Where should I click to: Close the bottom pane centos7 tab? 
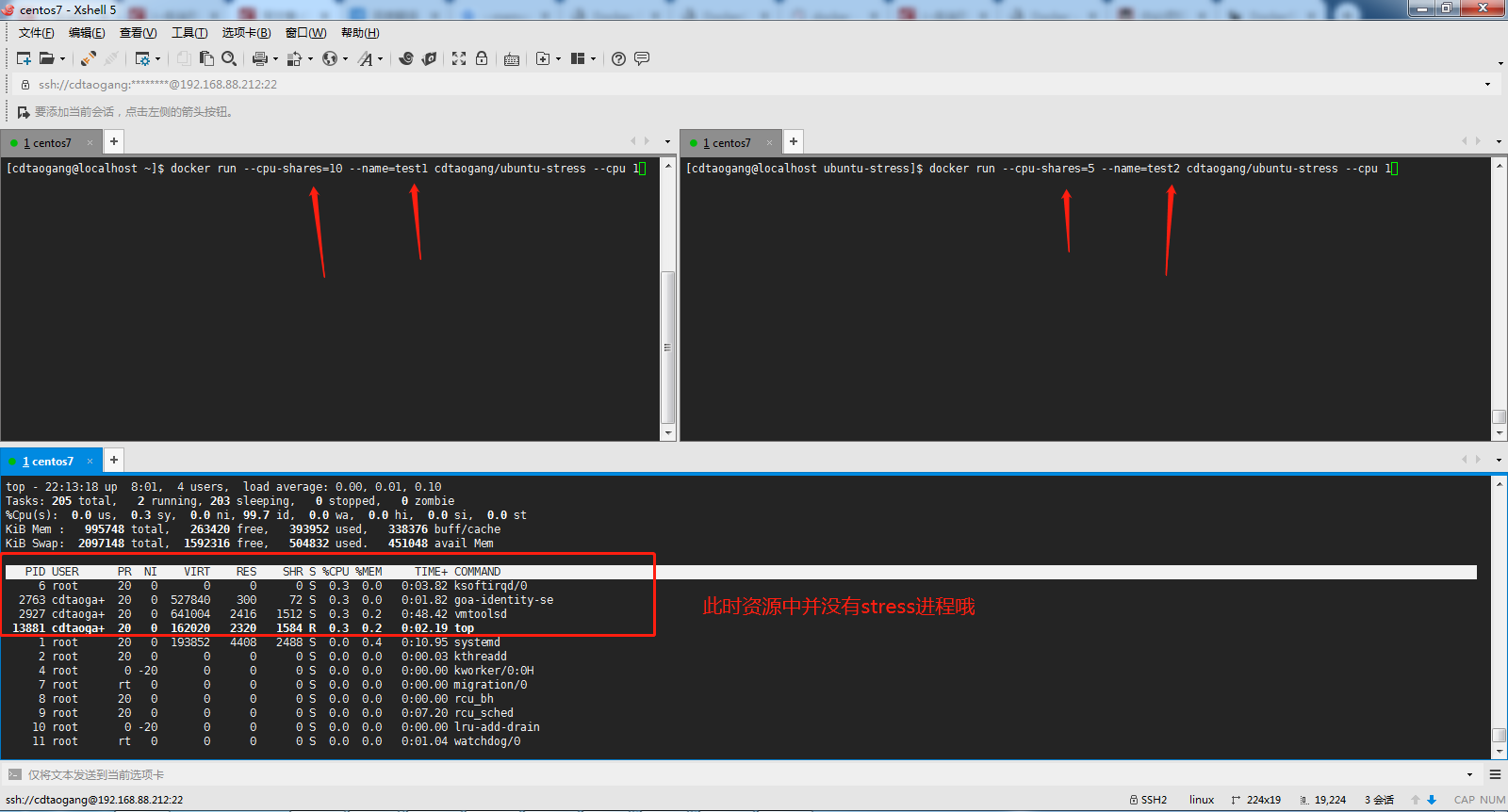pyautogui.click(x=90, y=462)
